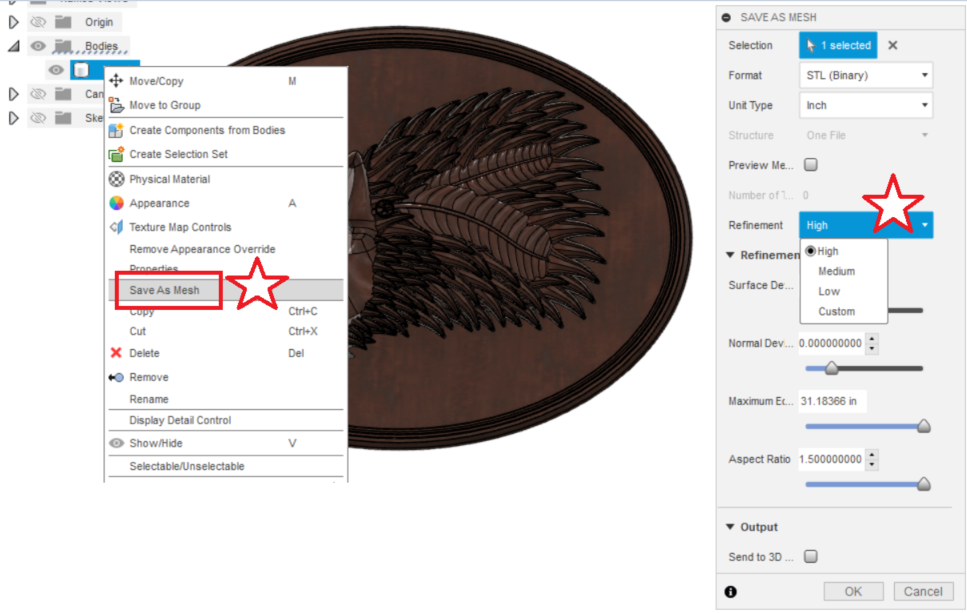
Task: Clear selection with the X next to 1 selected
Action: 892,45
